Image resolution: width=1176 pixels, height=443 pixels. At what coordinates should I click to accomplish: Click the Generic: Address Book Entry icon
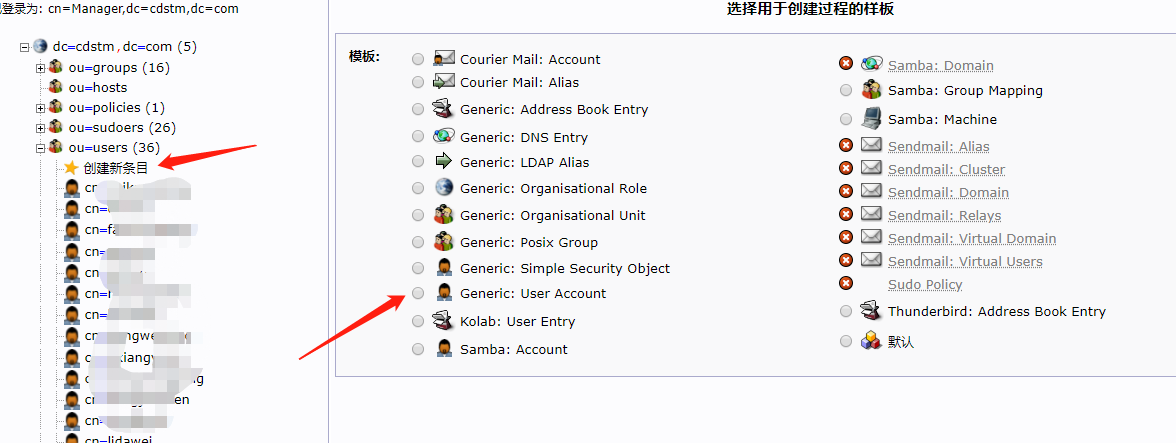pos(444,109)
